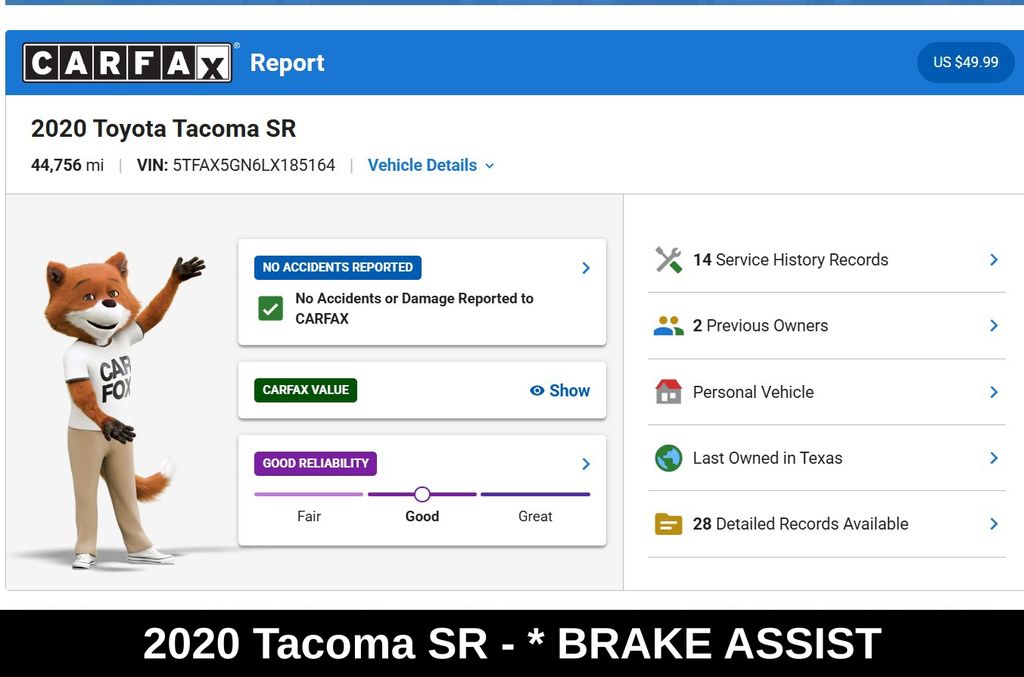Show the CARFAX value
The height and width of the screenshot is (677, 1024).
click(560, 390)
